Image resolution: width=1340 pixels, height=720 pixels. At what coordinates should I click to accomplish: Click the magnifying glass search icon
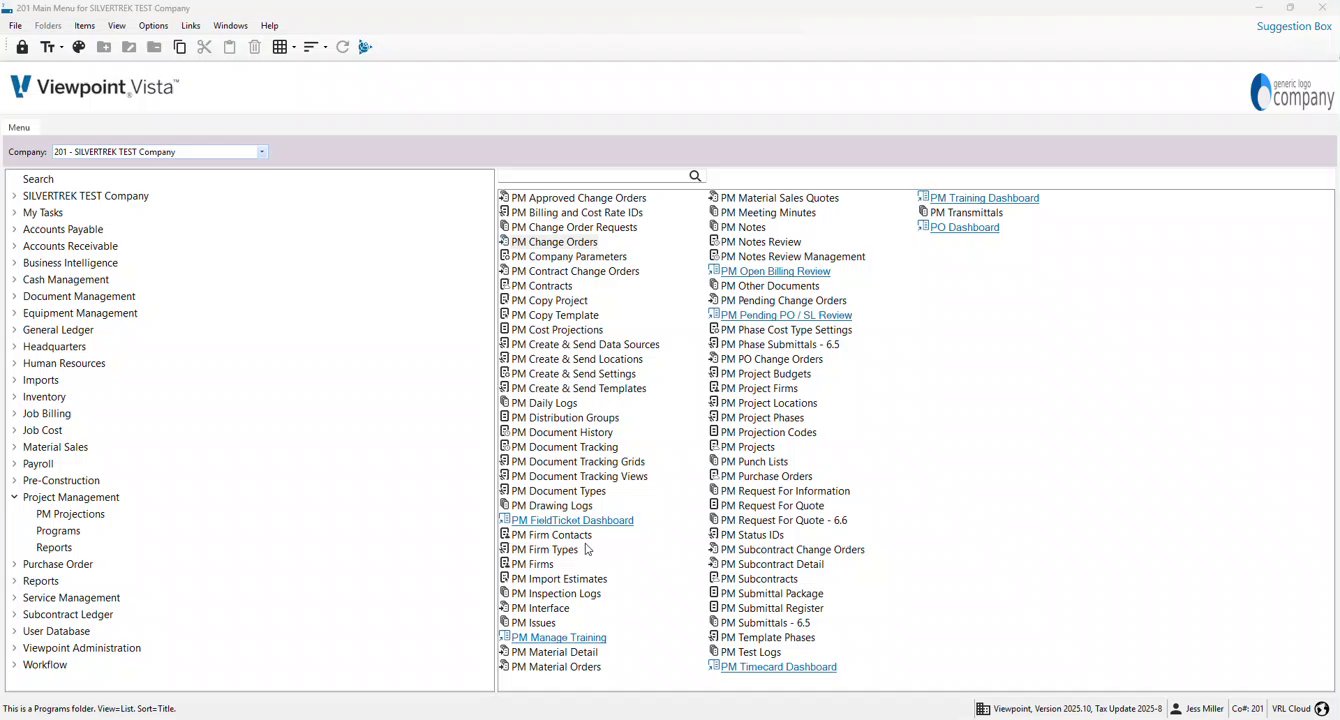click(x=695, y=176)
